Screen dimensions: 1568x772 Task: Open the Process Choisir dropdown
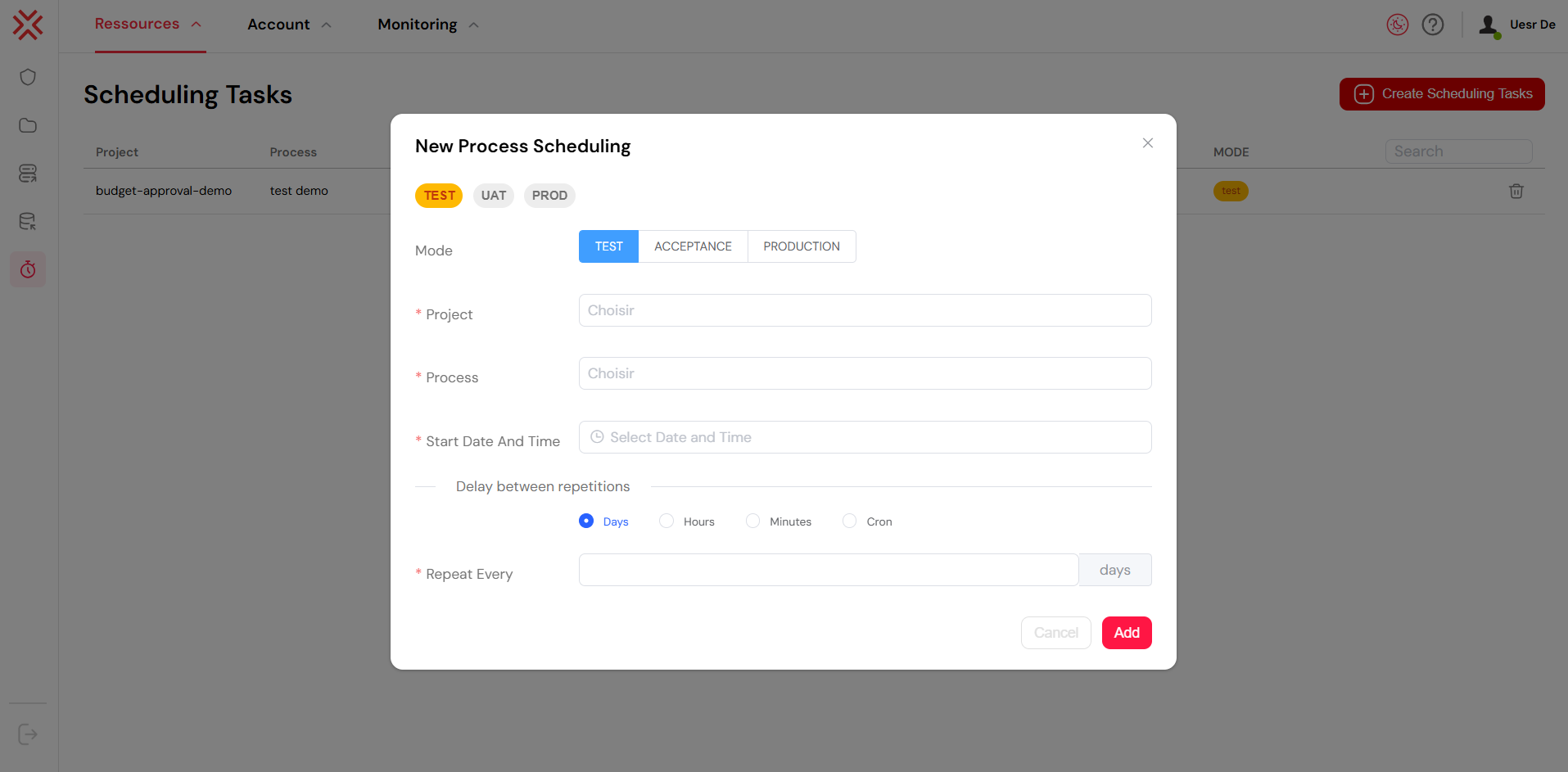(x=865, y=373)
